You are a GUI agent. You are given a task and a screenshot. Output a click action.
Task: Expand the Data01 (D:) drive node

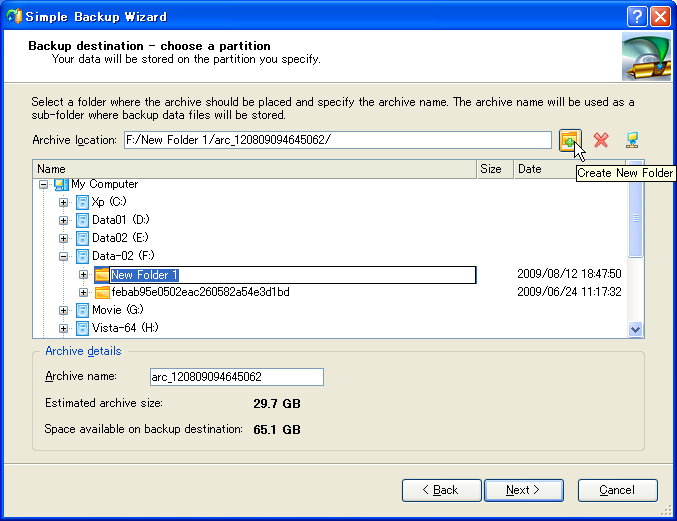coord(63,220)
